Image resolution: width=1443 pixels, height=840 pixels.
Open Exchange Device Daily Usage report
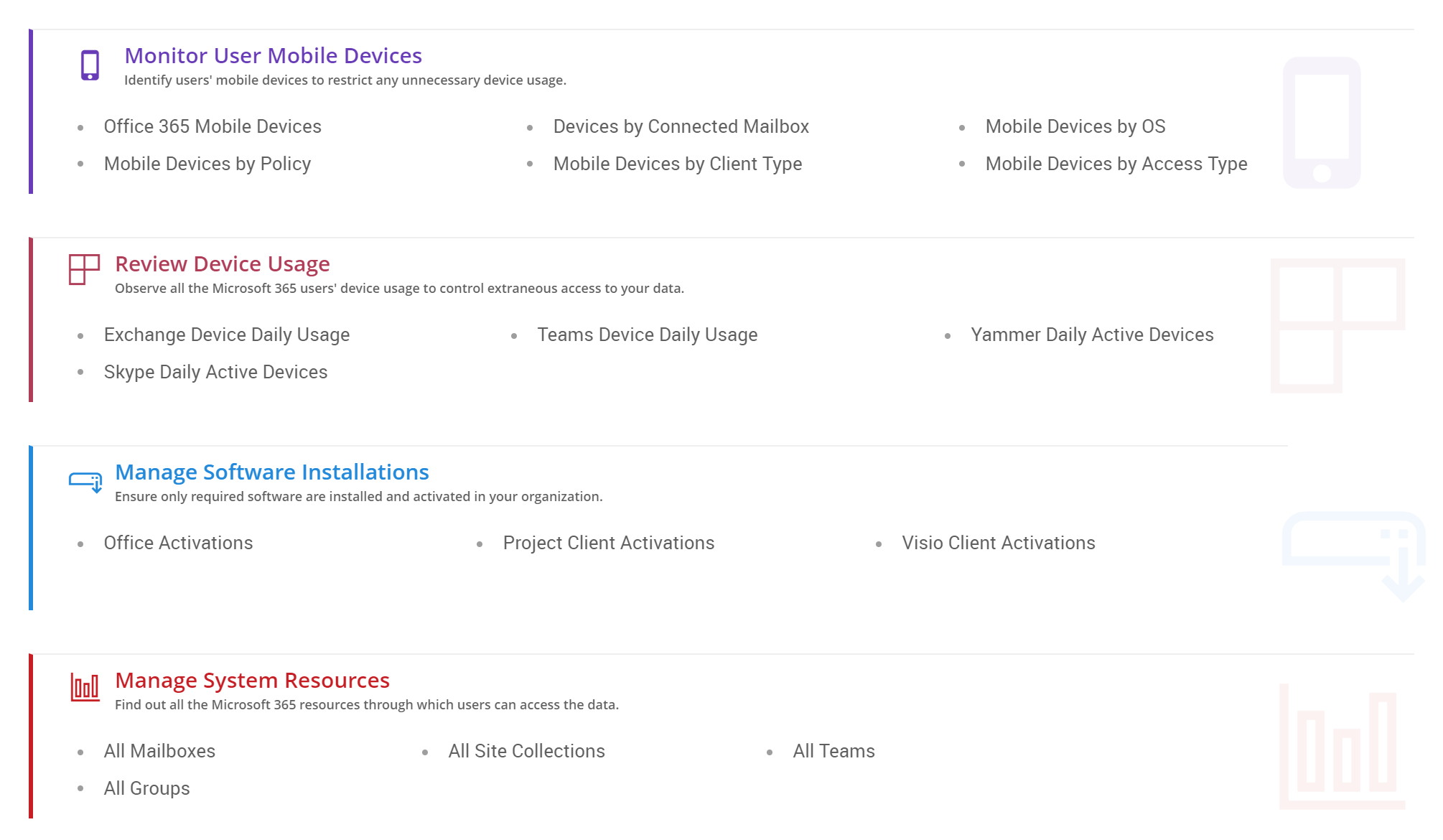pyautogui.click(x=226, y=335)
